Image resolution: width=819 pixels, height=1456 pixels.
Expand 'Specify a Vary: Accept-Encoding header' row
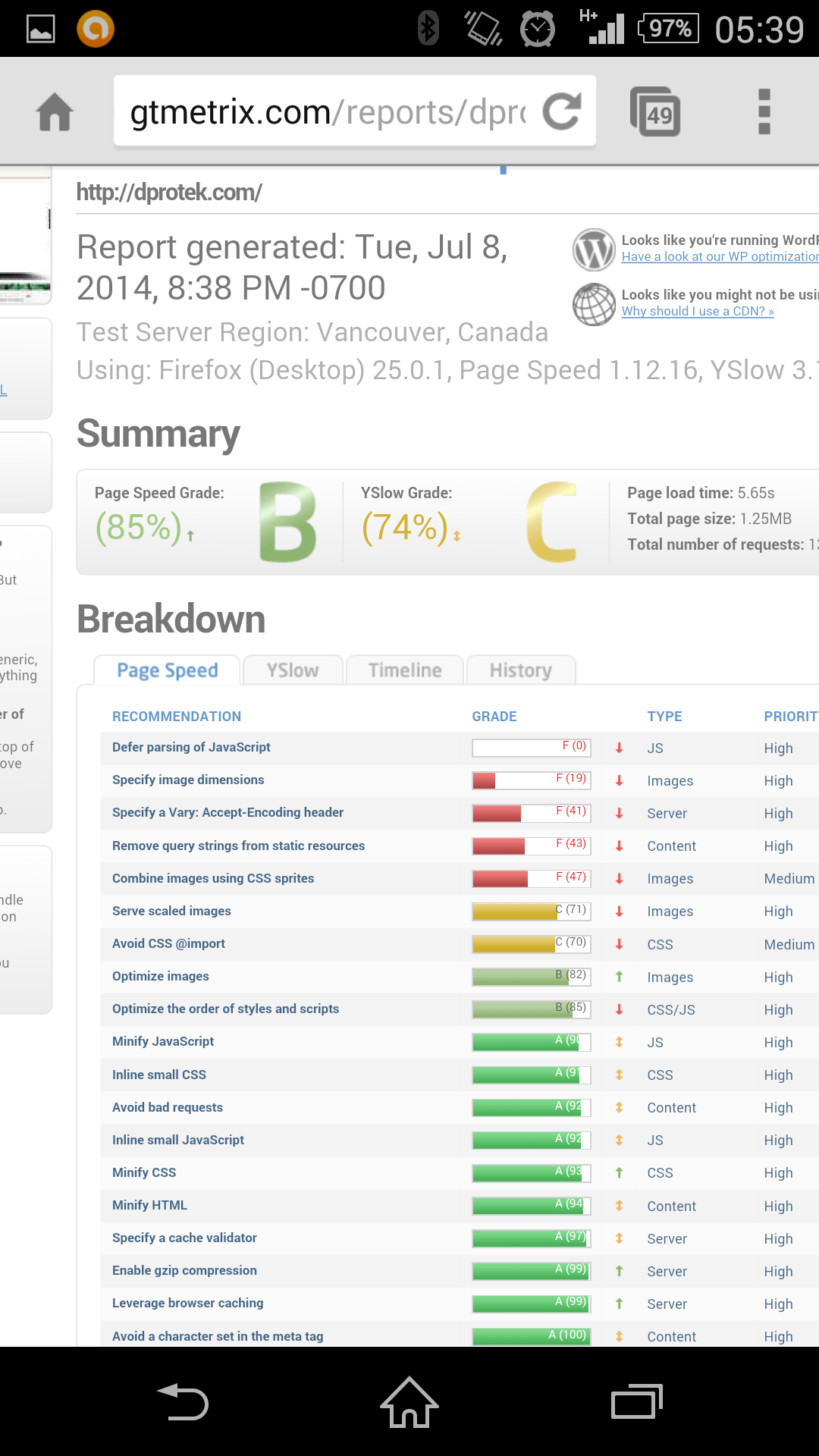(227, 812)
